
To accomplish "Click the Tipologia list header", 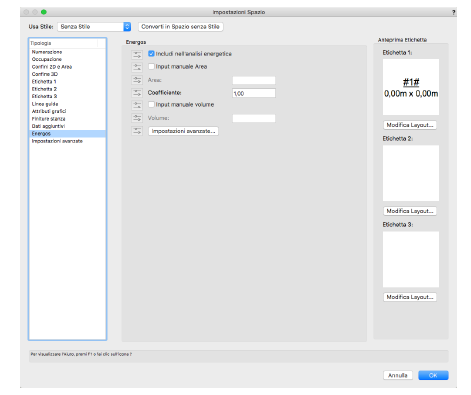I will (x=67, y=43).
